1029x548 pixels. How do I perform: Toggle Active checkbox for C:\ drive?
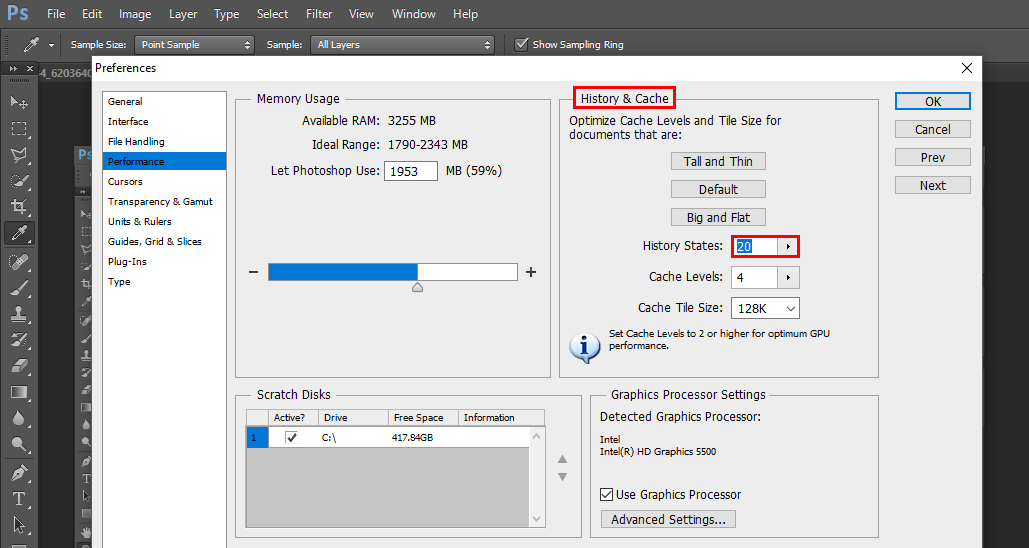(291, 437)
